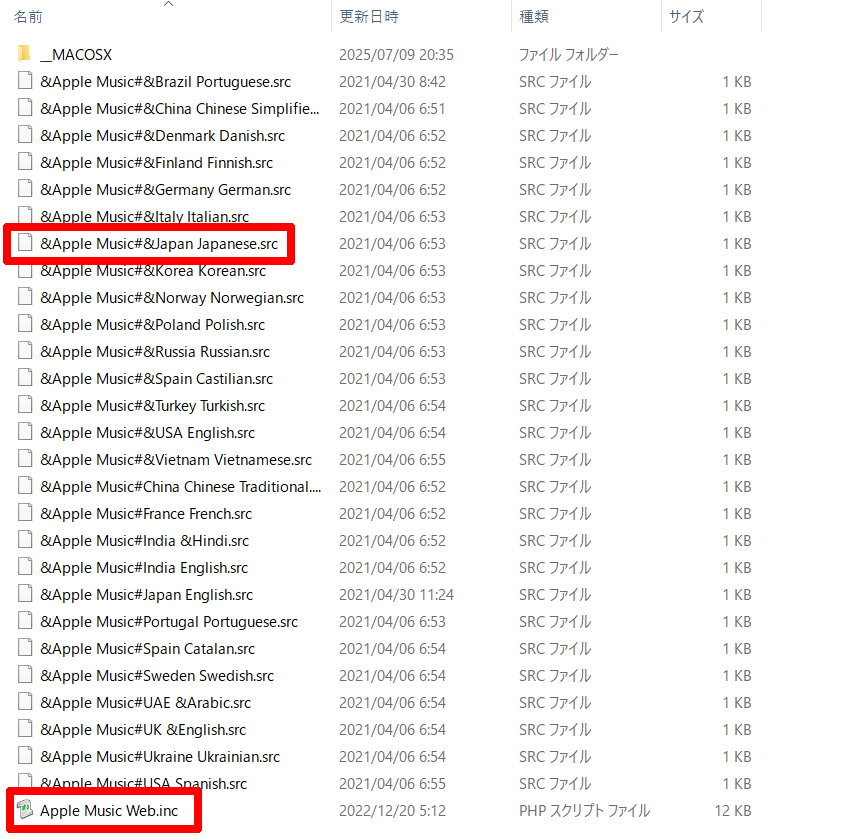Click the Turkey Turkish.src file icon
Screen dimensions: 847x840
click(25, 405)
